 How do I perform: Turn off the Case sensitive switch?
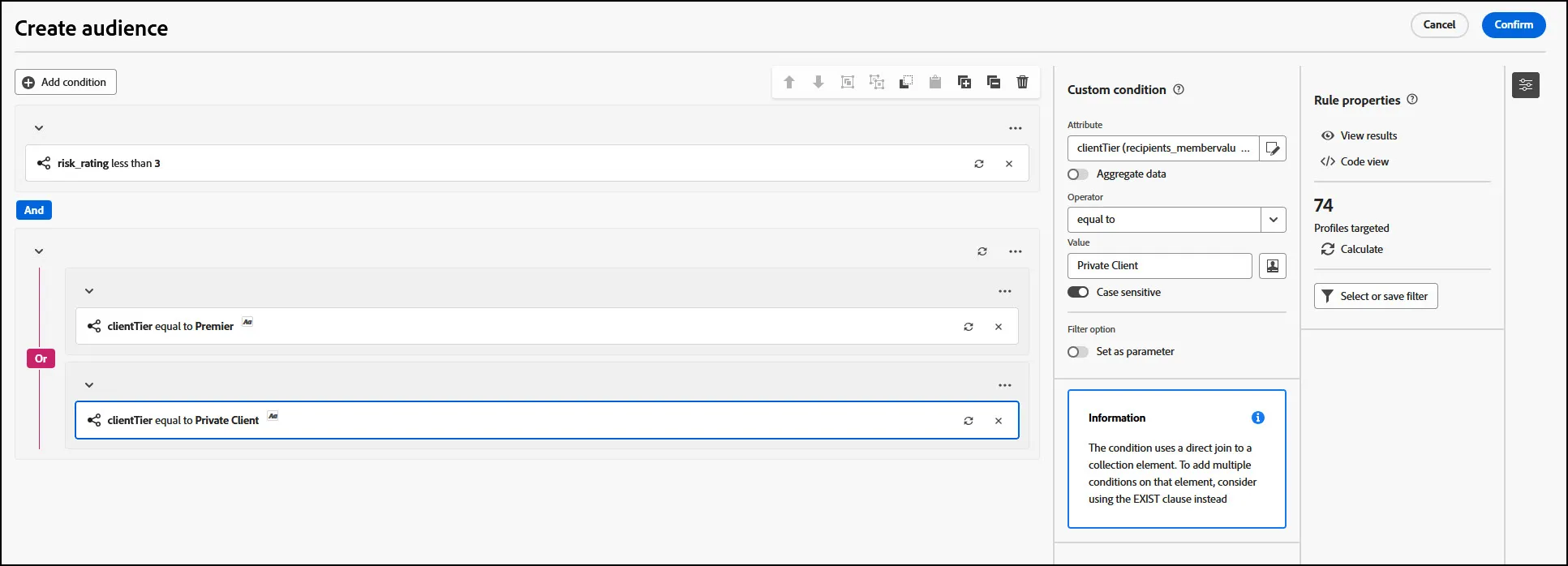1078,292
